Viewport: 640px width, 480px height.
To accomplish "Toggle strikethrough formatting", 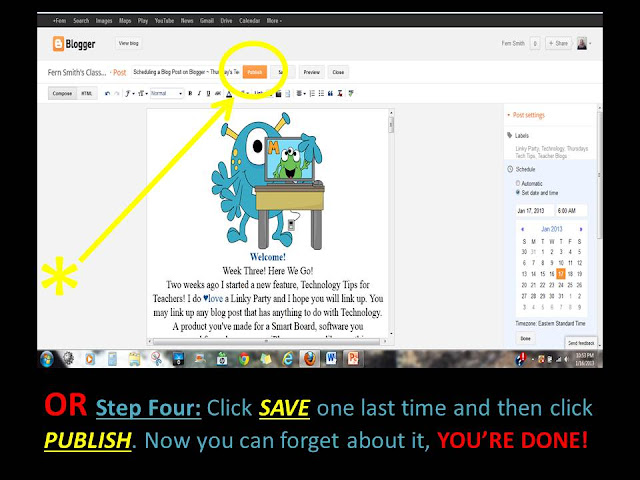I will [x=218, y=93].
